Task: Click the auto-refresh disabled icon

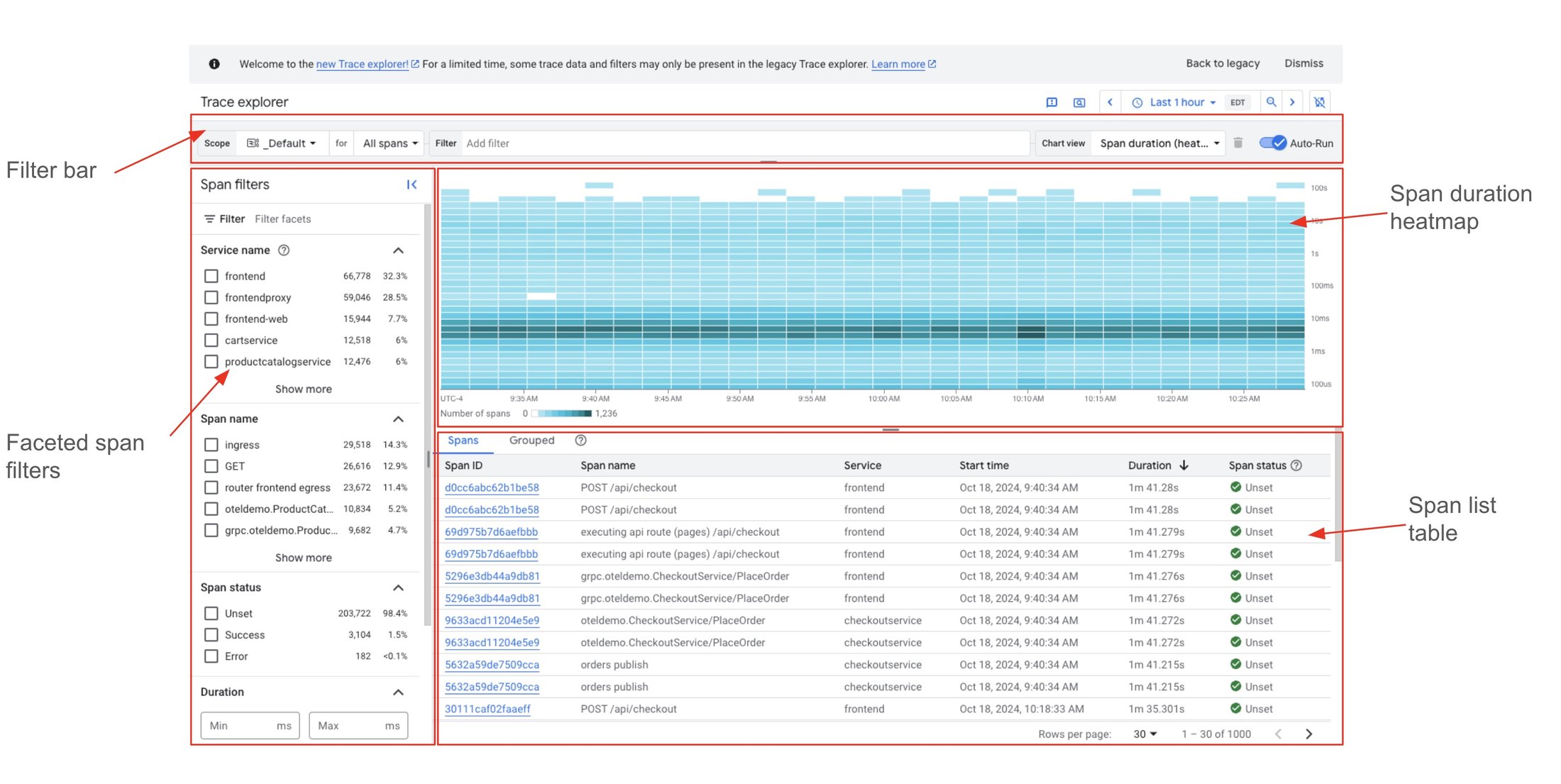Action: (x=1319, y=102)
